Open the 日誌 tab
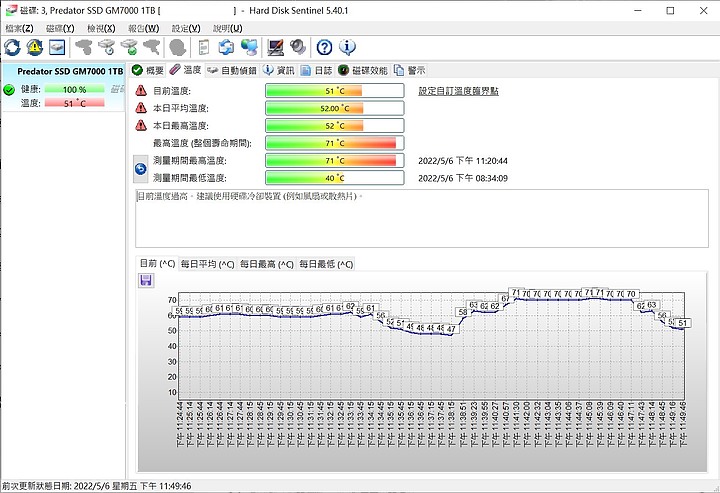720x493 pixels. click(x=316, y=70)
